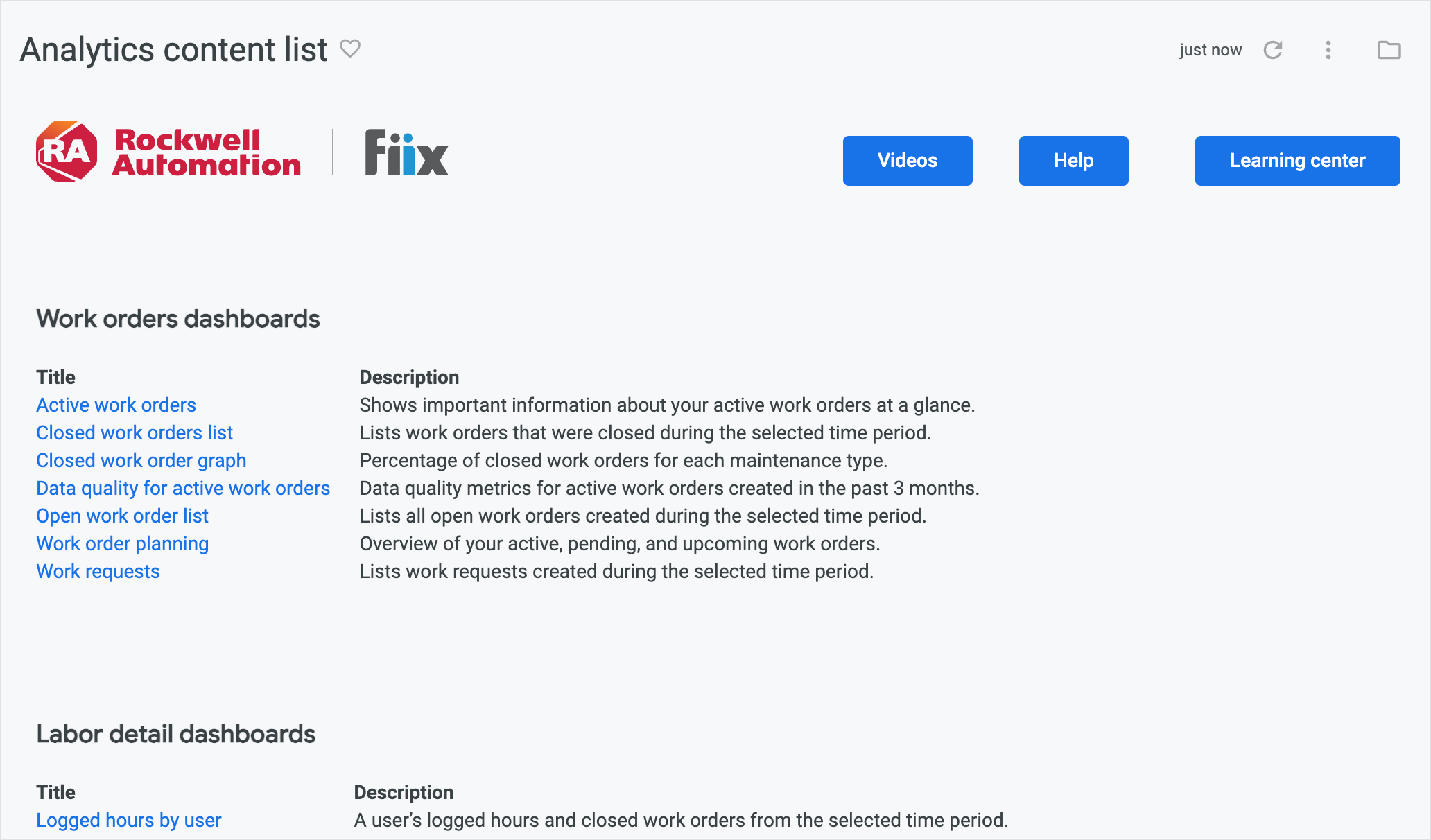The height and width of the screenshot is (840, 1431).
Task: Open the Closed work order graph link
Action: pos(141,460)
